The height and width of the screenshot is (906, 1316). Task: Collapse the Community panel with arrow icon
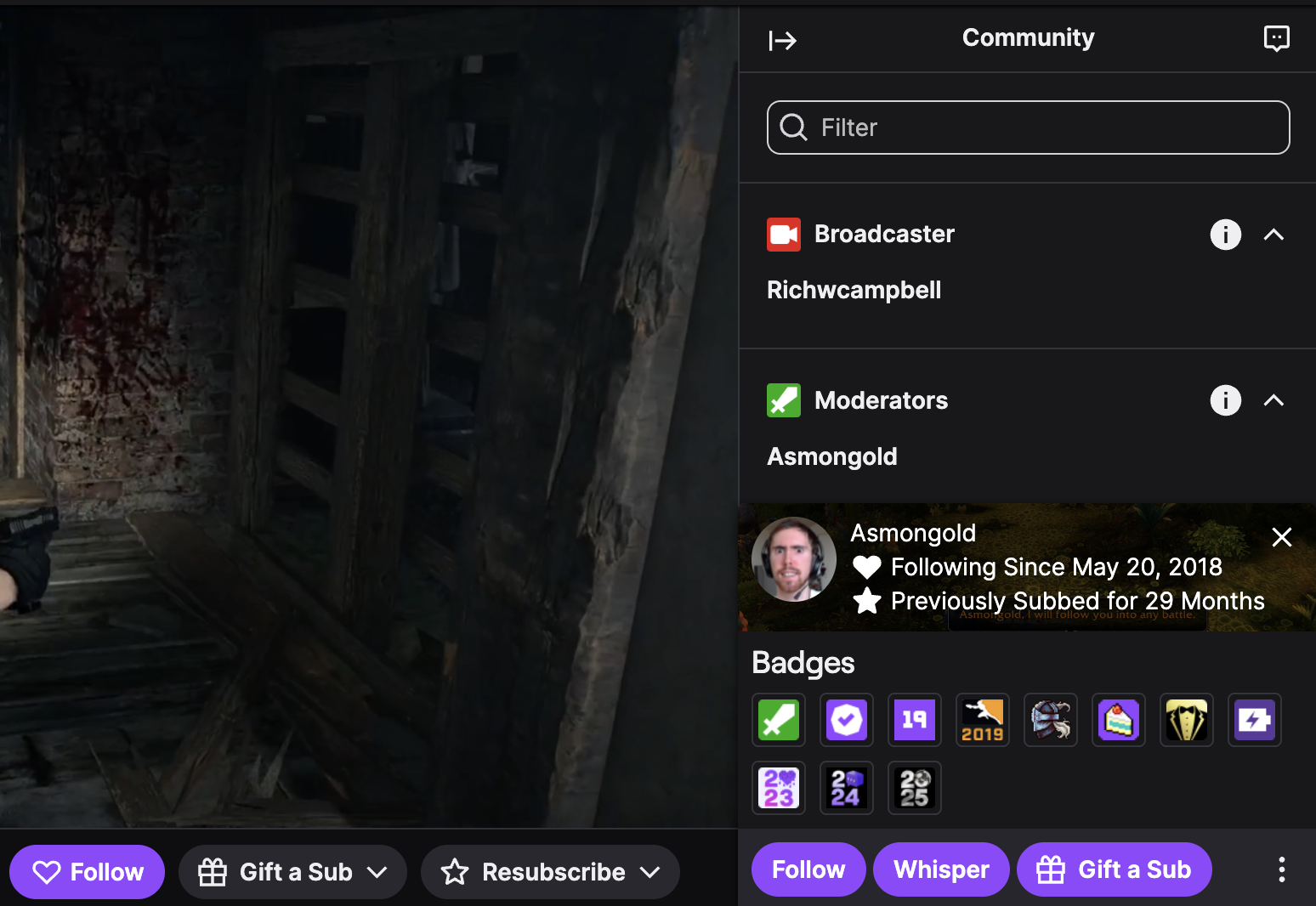point(782,40)
